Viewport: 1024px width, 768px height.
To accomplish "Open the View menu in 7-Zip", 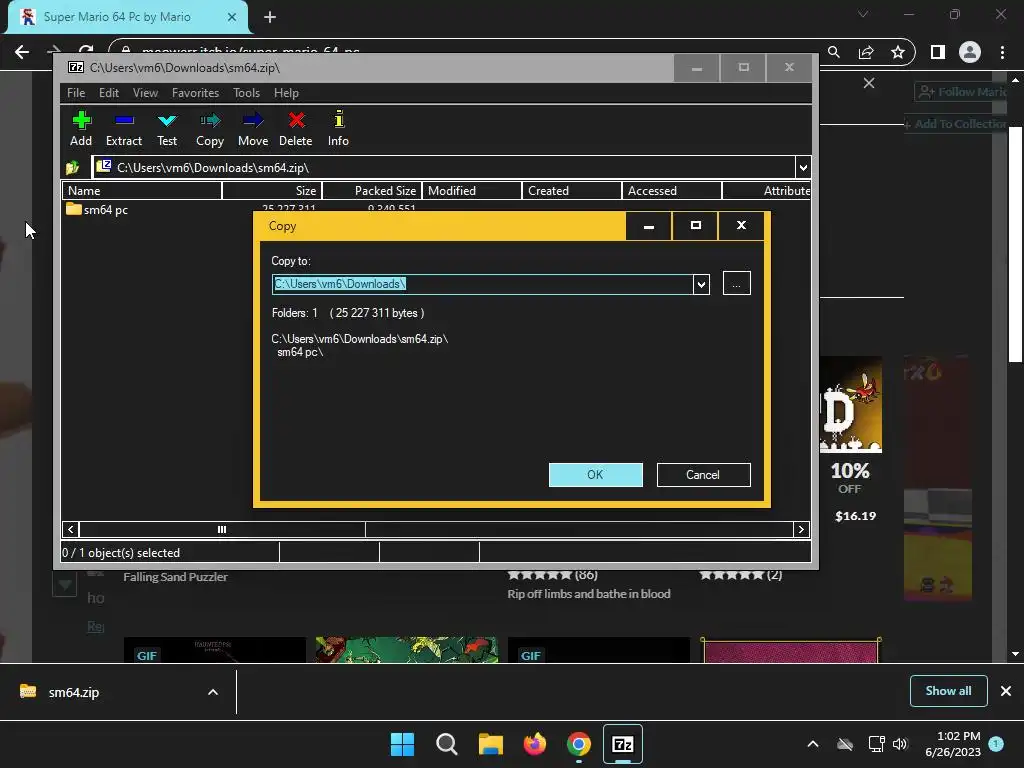I will (145, 93).
